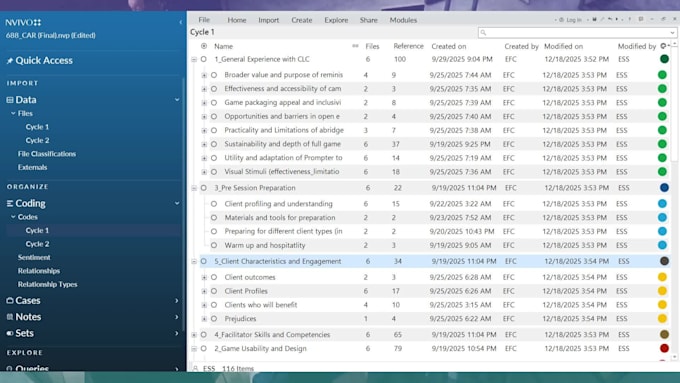
Task: Collapse the Data section chevron in sidebar
Action: [x=177, y=100]
